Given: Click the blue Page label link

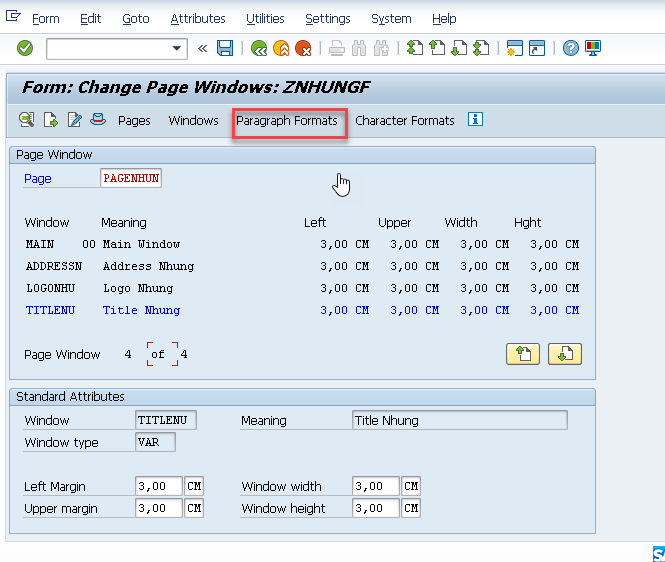Looking at the screenshot, I should click(37, 179).
